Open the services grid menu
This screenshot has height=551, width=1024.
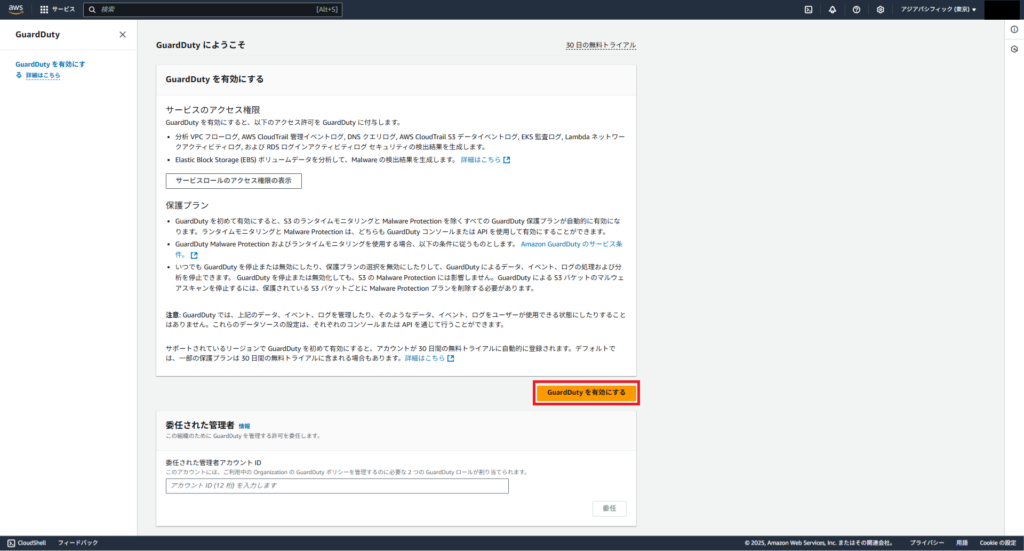pyautogui.click(x=57, y=9)
